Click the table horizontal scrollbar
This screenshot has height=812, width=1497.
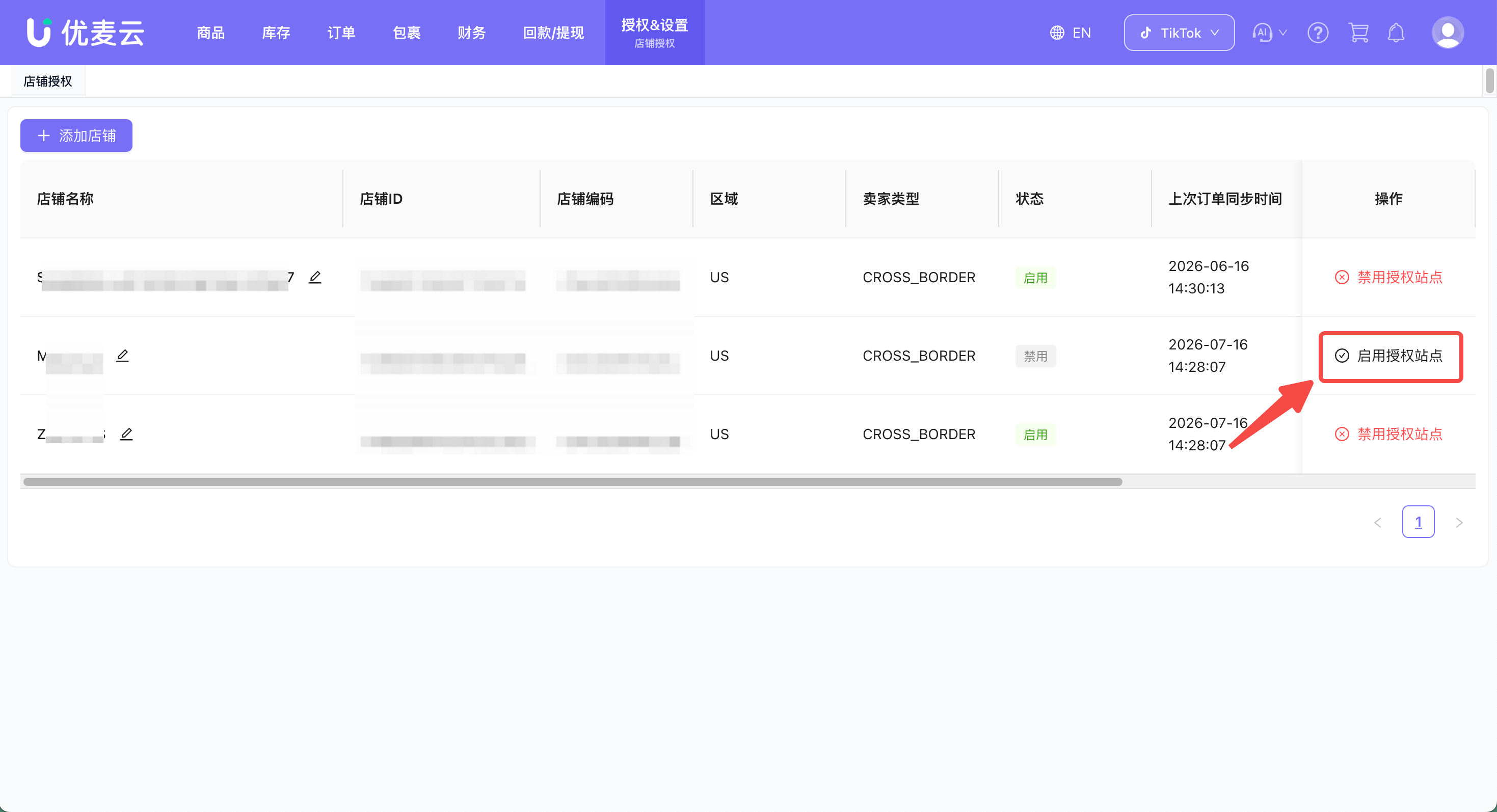point(572,481)
